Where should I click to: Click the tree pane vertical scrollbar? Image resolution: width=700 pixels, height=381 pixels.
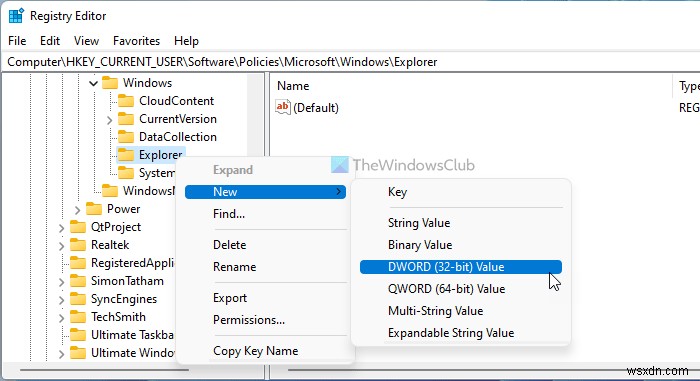[256, 114]
